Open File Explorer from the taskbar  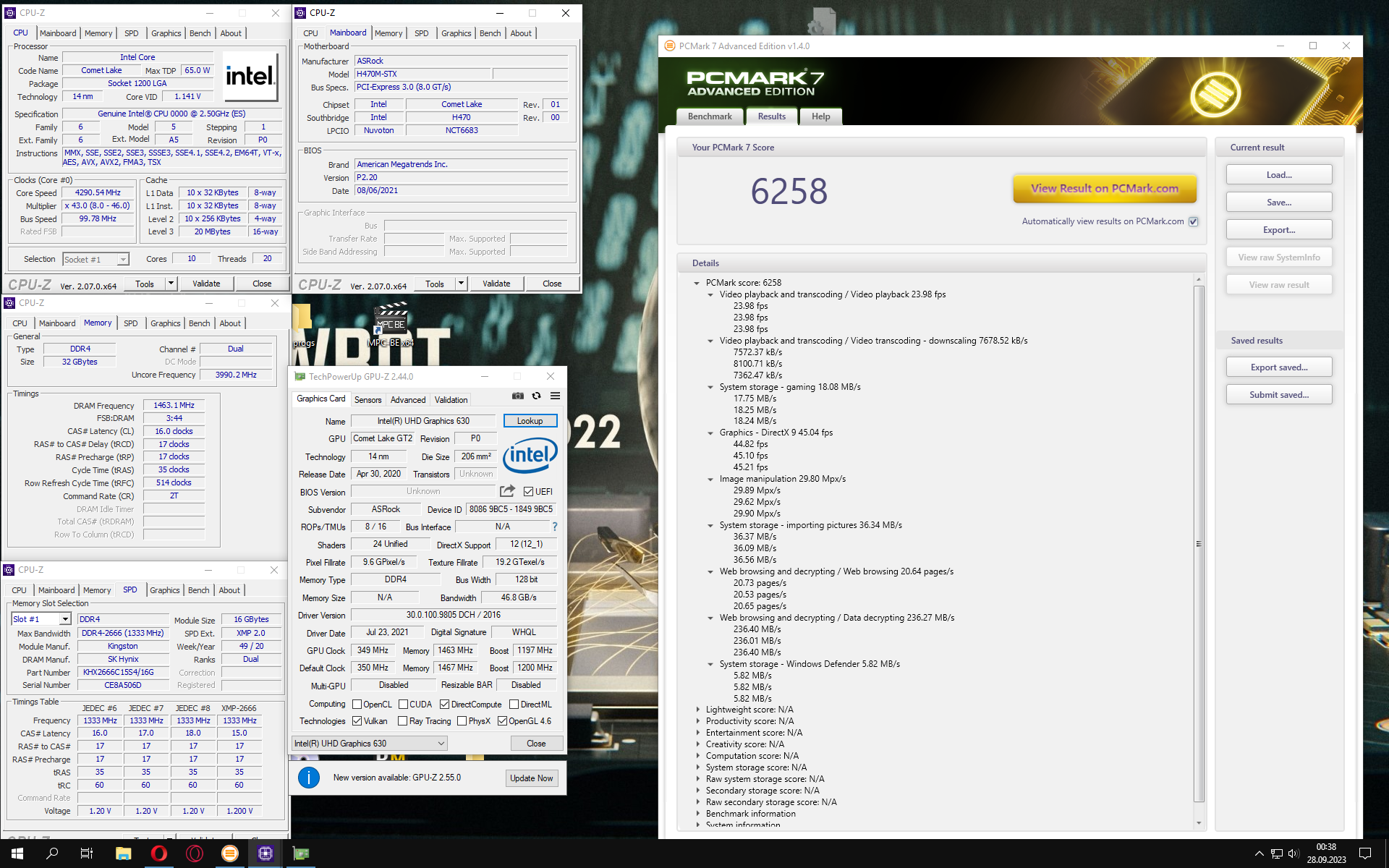(123, 854)
